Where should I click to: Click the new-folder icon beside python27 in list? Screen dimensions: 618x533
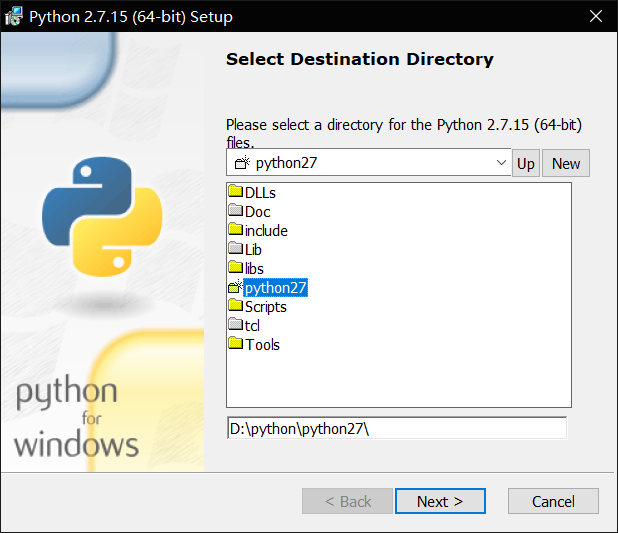click(x=236, y=287)
